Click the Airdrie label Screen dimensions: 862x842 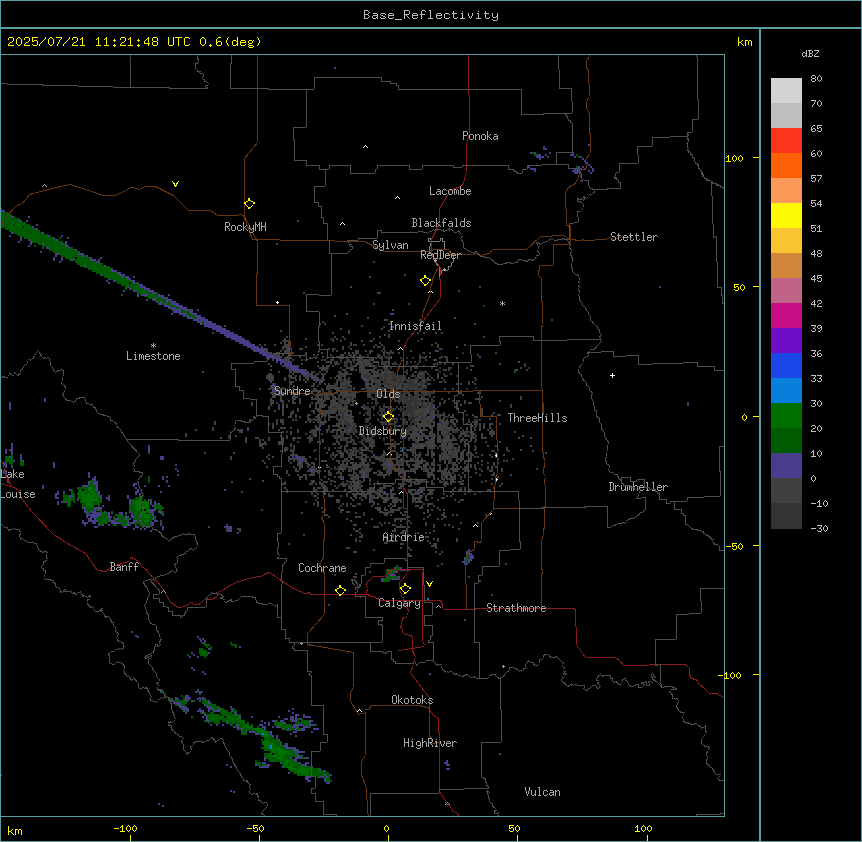pos(403,537)
